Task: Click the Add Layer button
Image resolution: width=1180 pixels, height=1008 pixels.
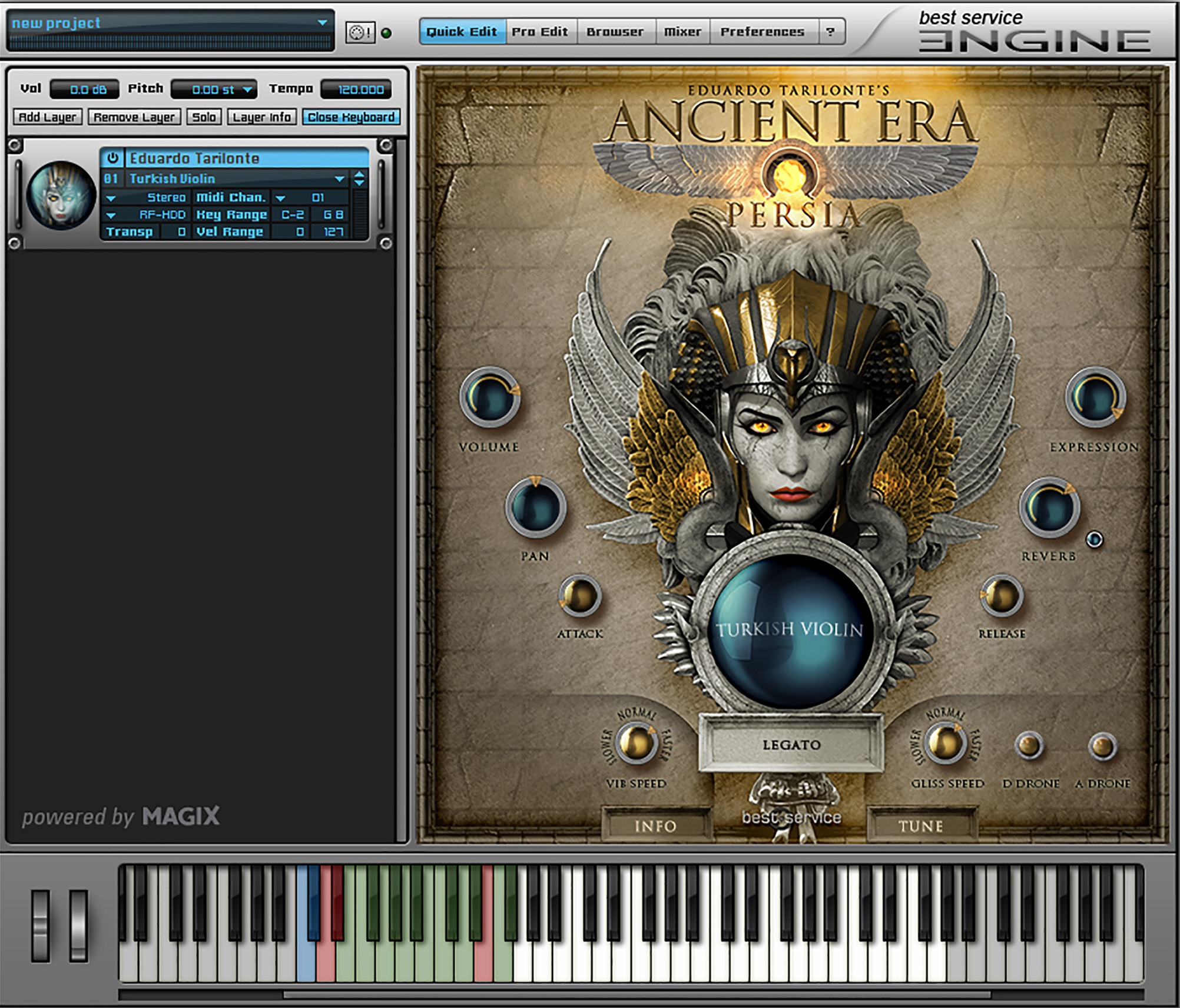Action: (47, 117)
